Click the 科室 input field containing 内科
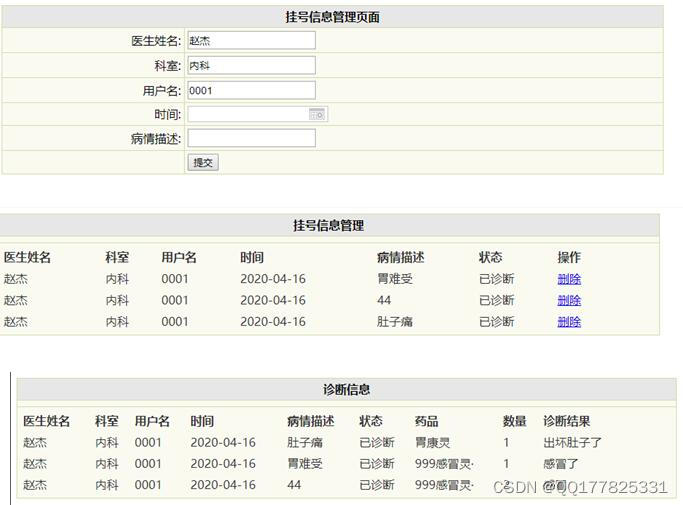 click(251, 65)
